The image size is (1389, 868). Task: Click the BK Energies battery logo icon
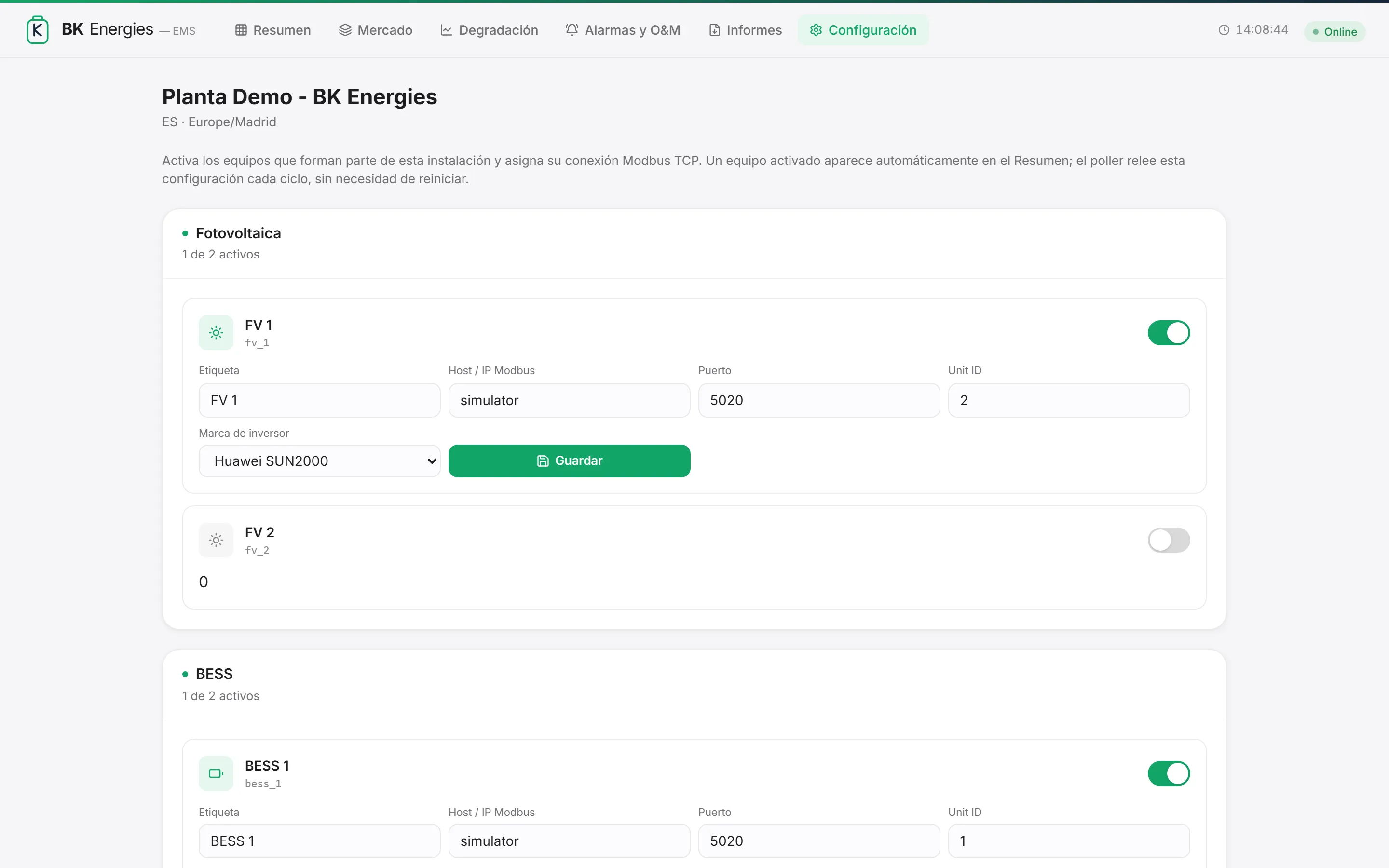(37, 30)
